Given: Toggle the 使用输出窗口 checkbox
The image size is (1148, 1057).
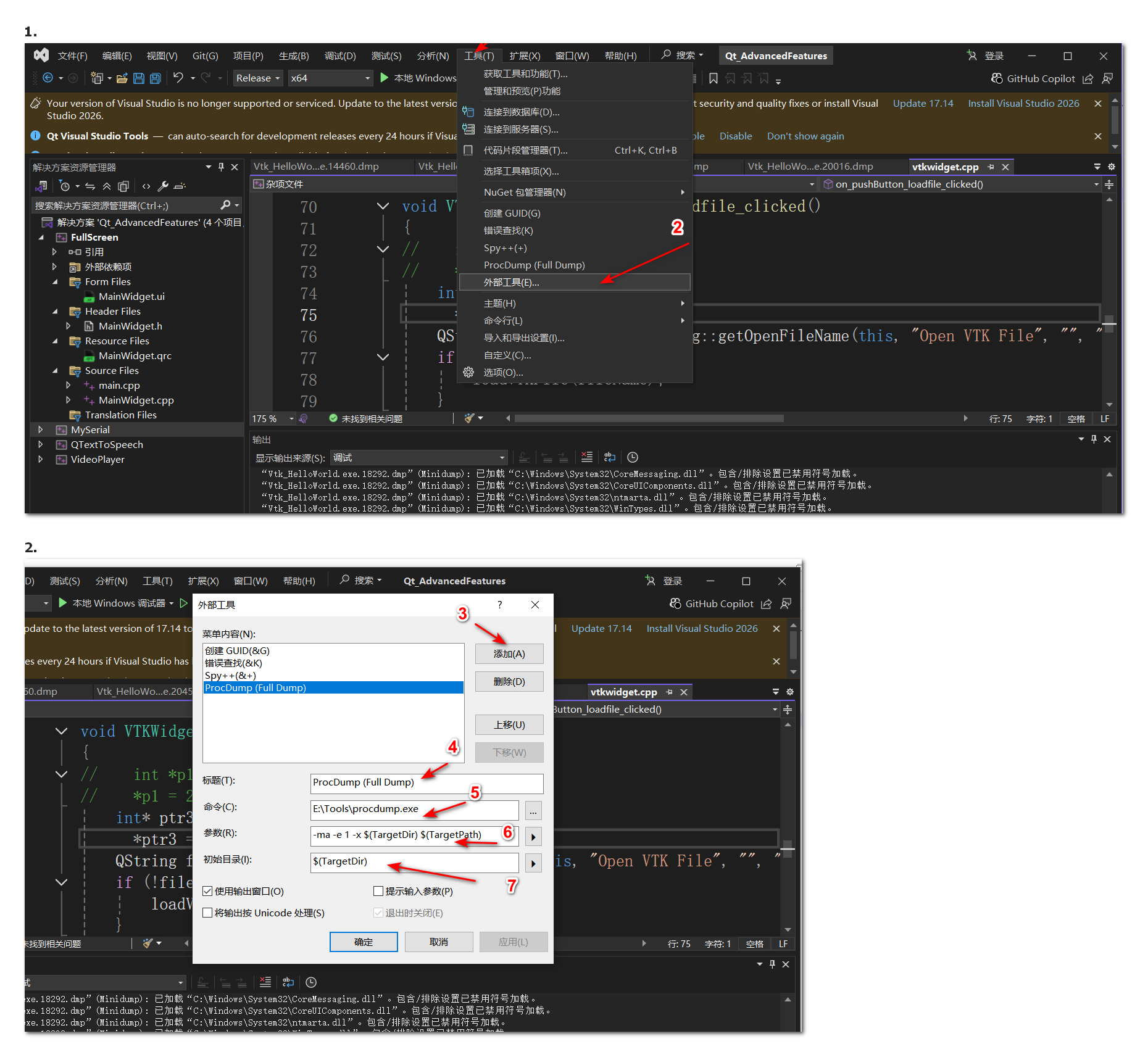Looking at the screenshot, I should [207, 891].
